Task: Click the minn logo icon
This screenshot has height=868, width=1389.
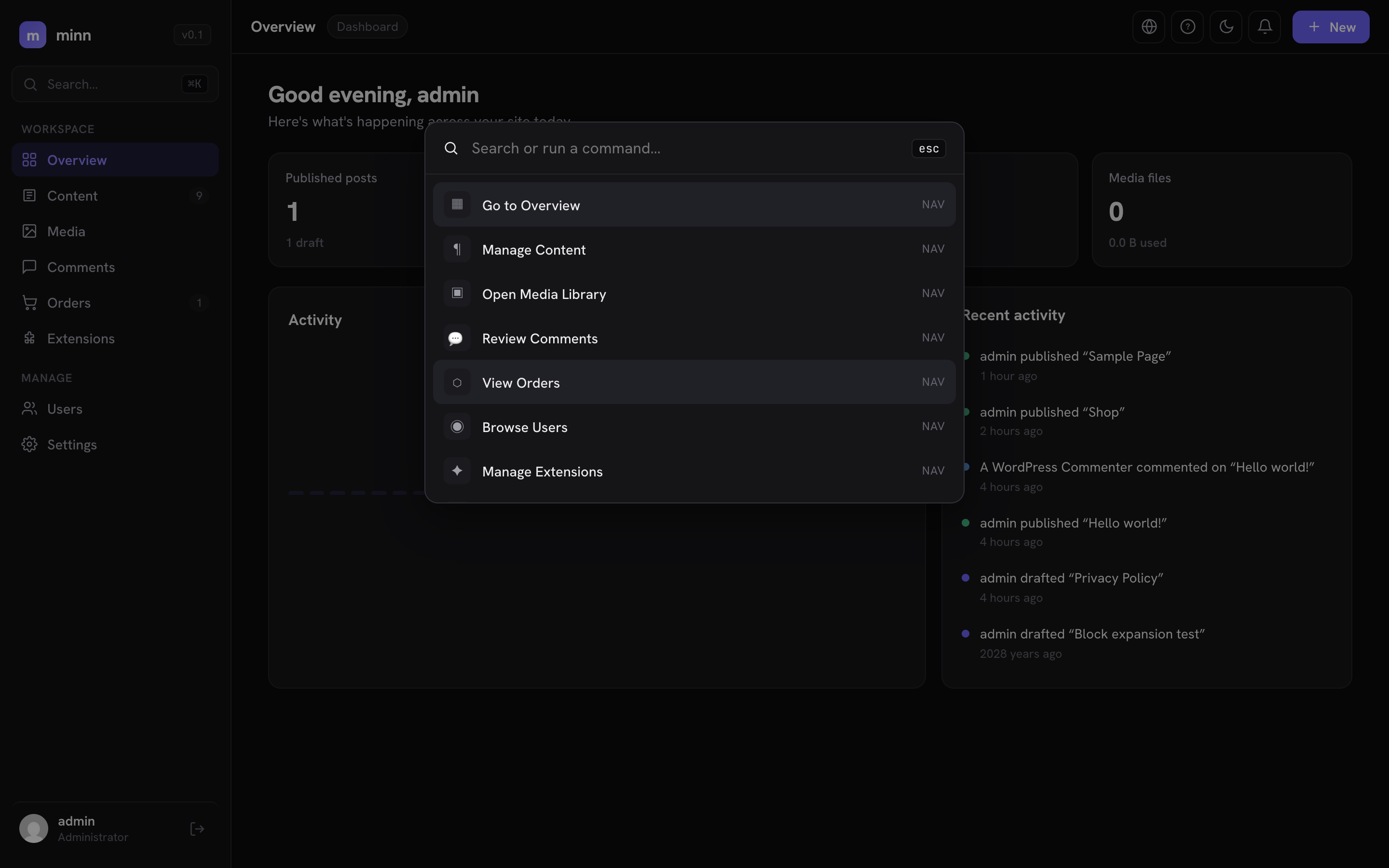Action: 33,35
